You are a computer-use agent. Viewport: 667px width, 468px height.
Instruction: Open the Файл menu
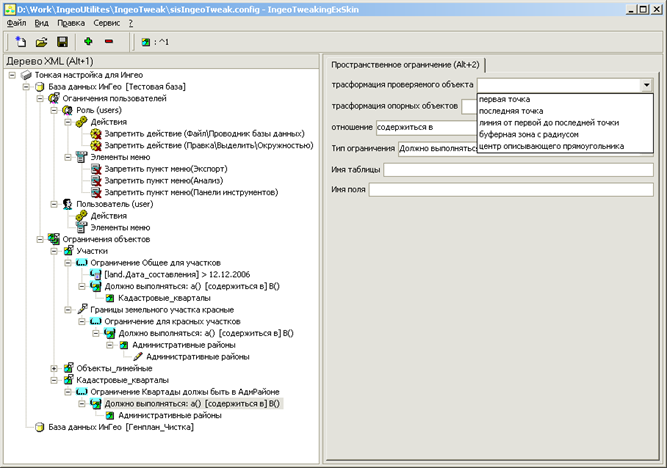16,23
